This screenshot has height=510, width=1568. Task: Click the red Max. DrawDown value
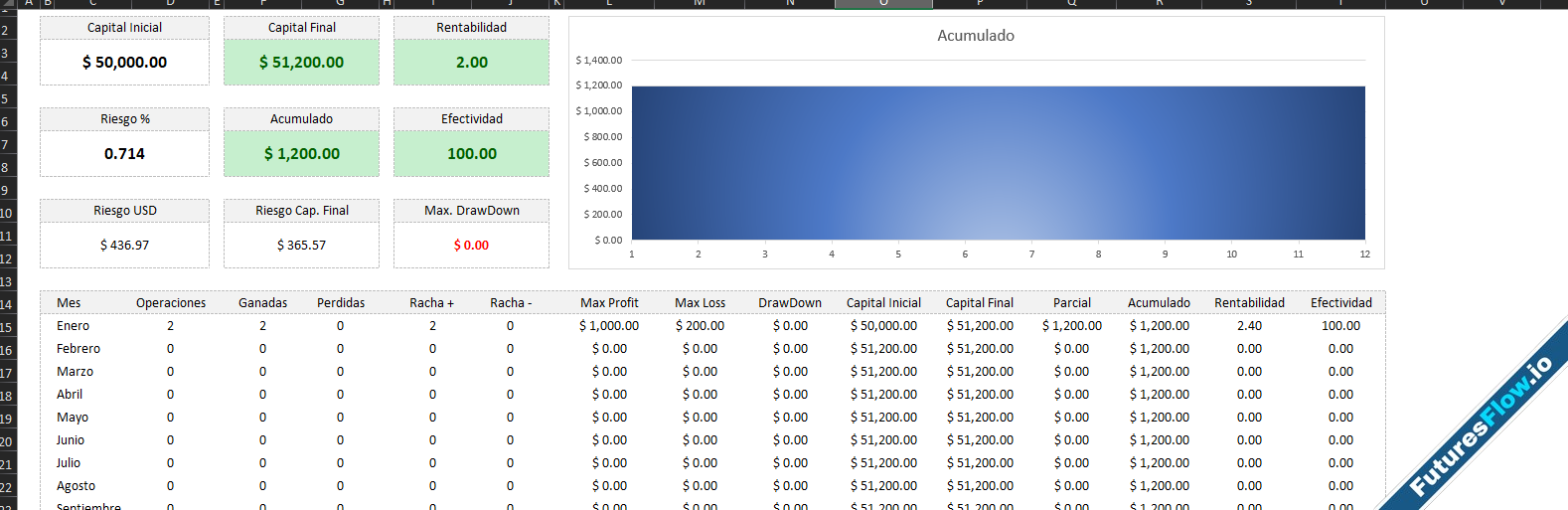[x=471, y=246]
